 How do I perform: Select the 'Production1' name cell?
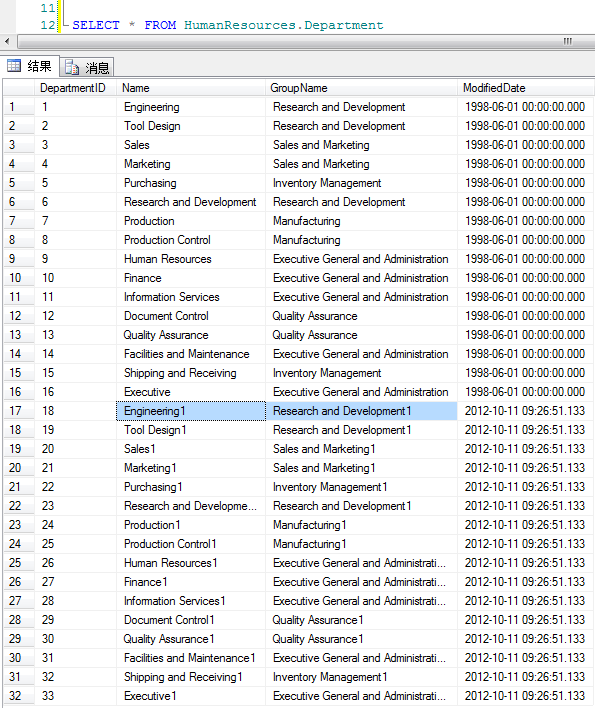[x=191, y=525]
